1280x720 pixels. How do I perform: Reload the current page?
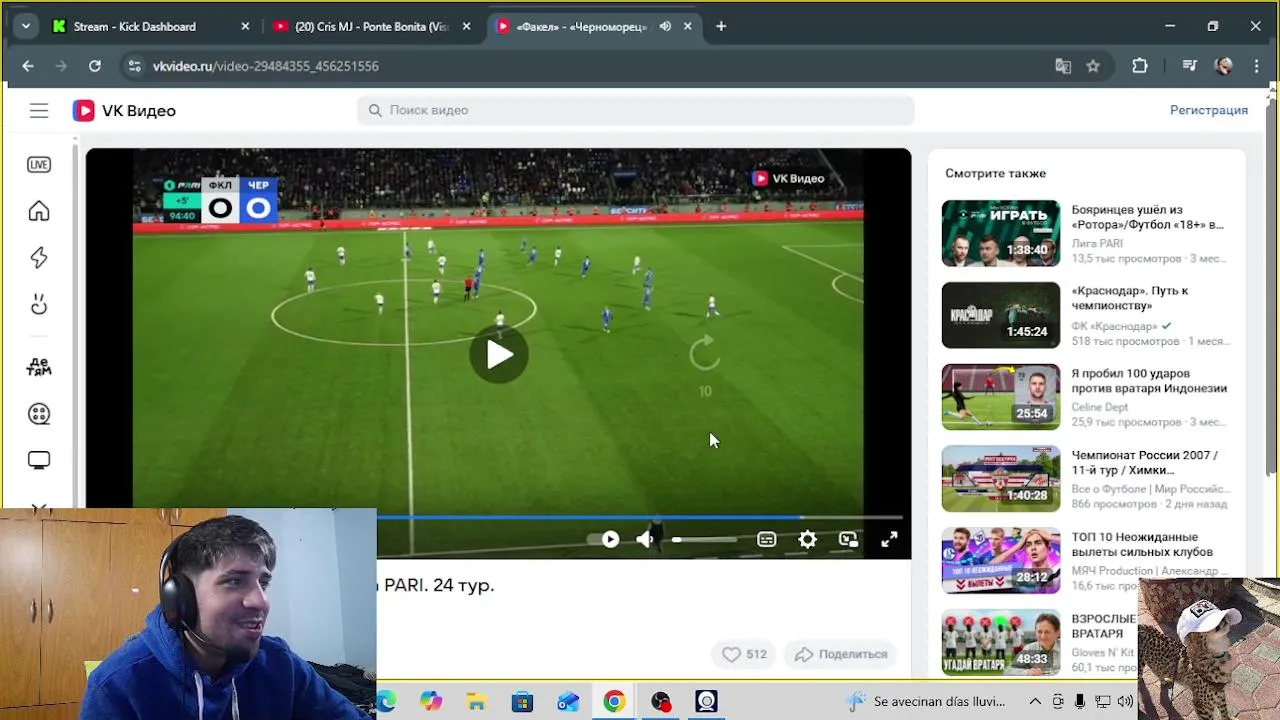point(94,66)
